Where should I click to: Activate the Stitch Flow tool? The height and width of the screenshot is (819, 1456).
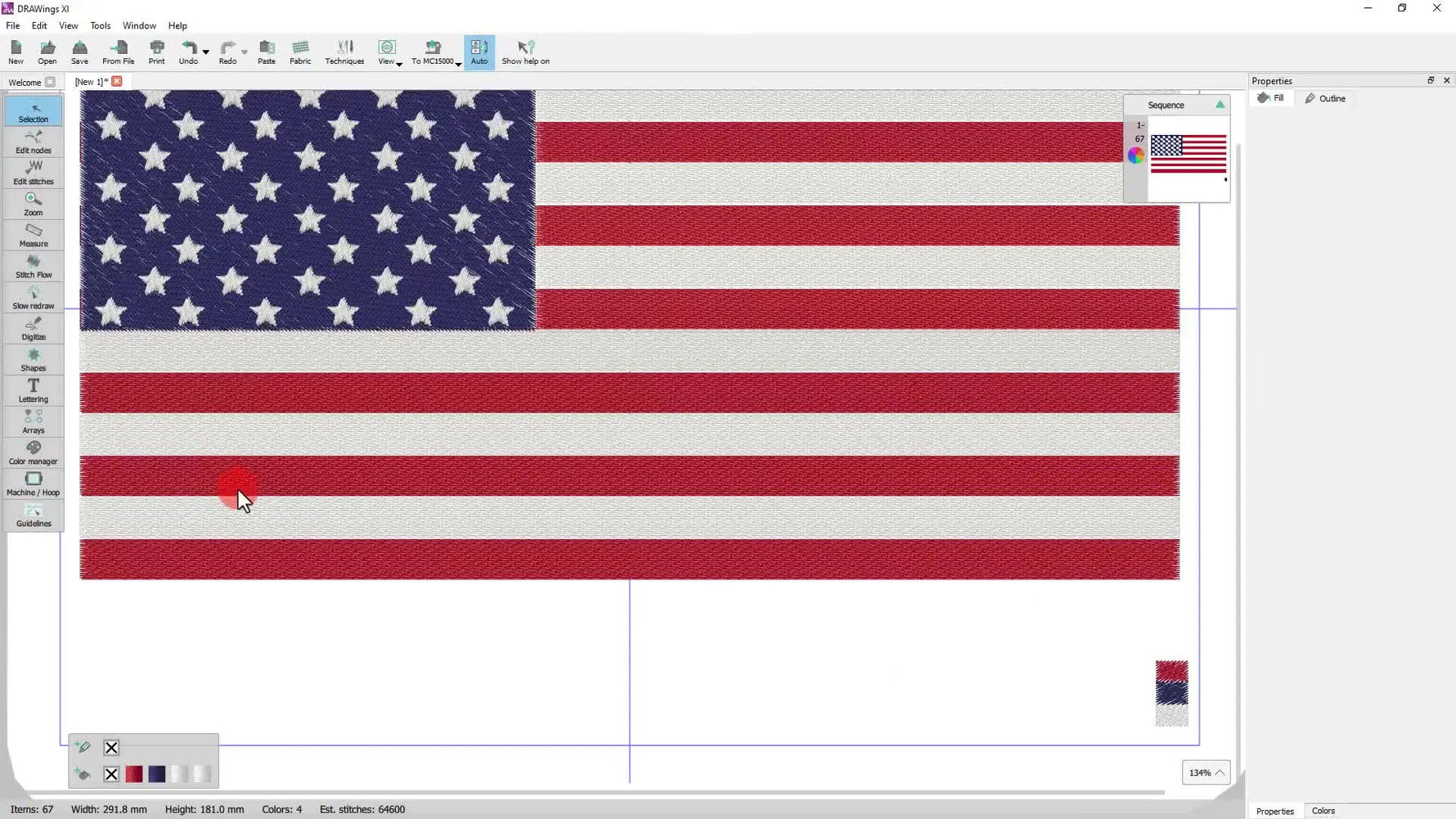pyautogui.click(x=34, y=266)
